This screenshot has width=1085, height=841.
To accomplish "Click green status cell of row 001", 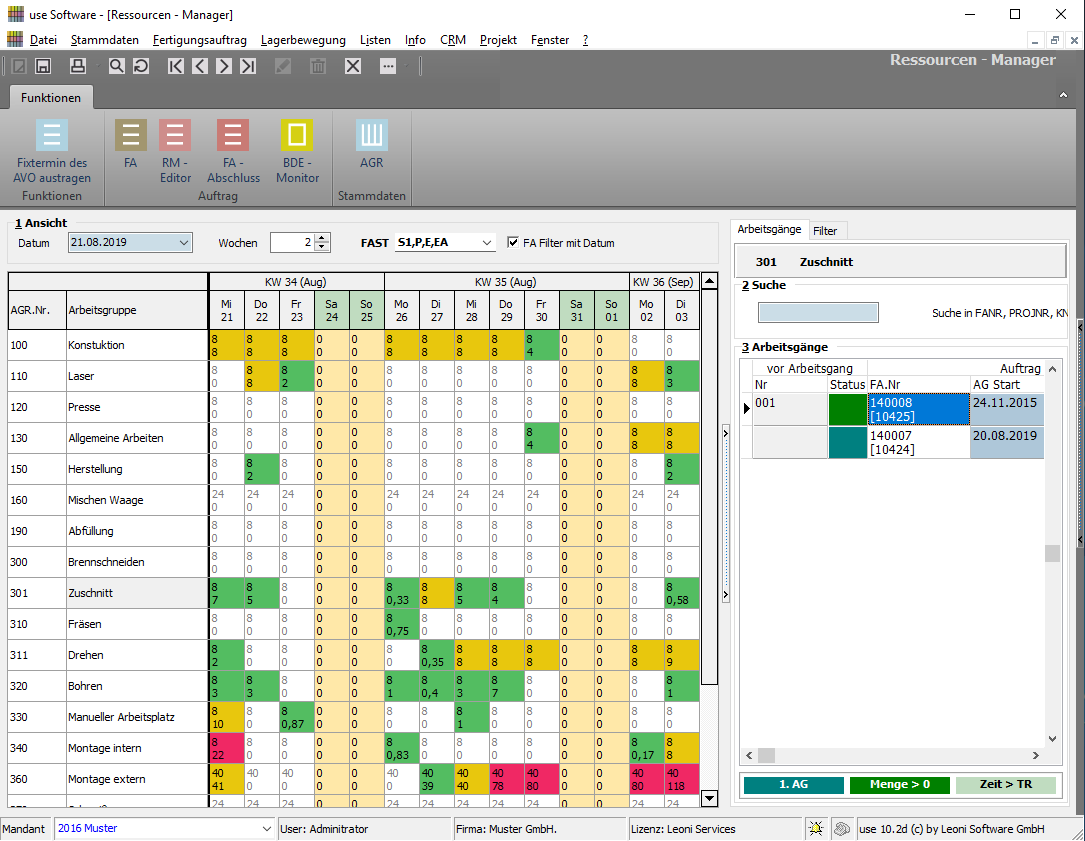I will [x=848, y=409].
